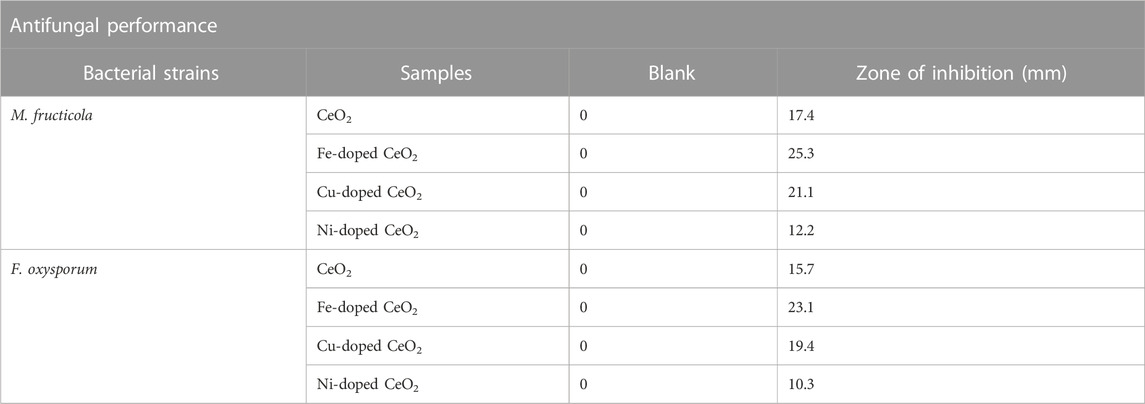Select the F. oxysporum strain cell
The width and height of the screenshot is (1145, 404).
(50, 269)
